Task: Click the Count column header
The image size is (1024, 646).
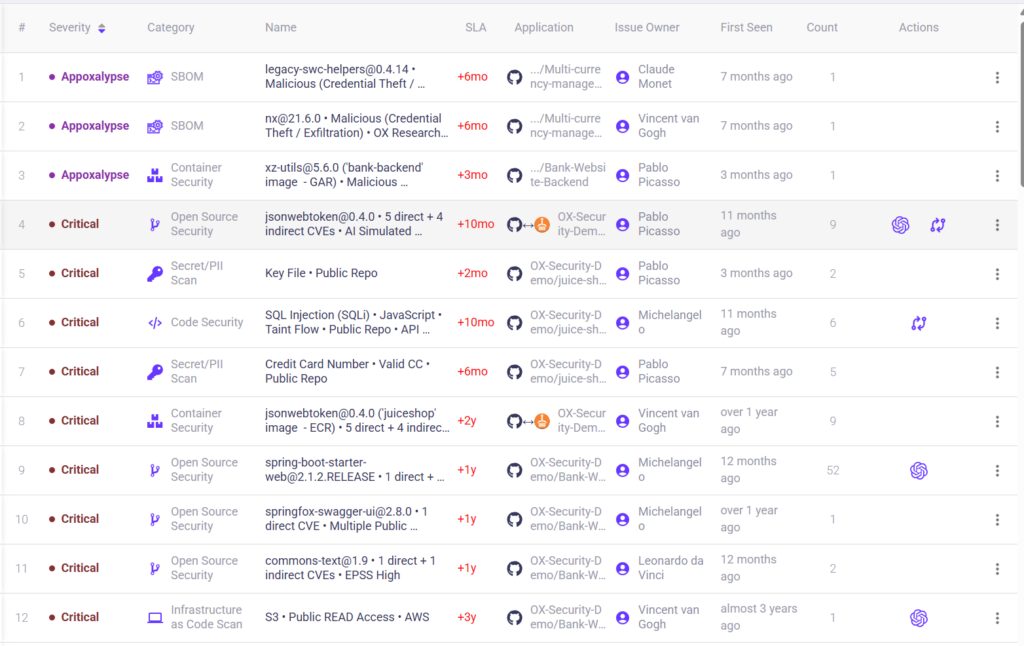Action: pos(822,27)
